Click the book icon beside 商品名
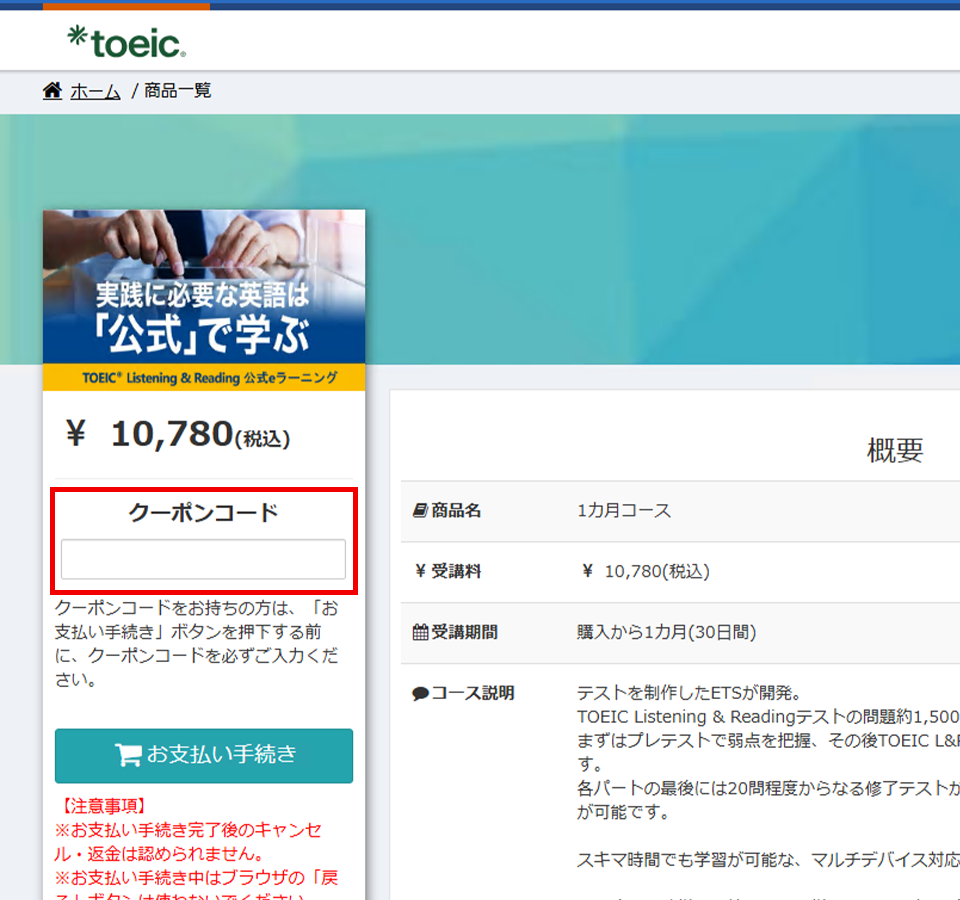The height and width of the screenshot is (900, 960). [x=420, y=511]
